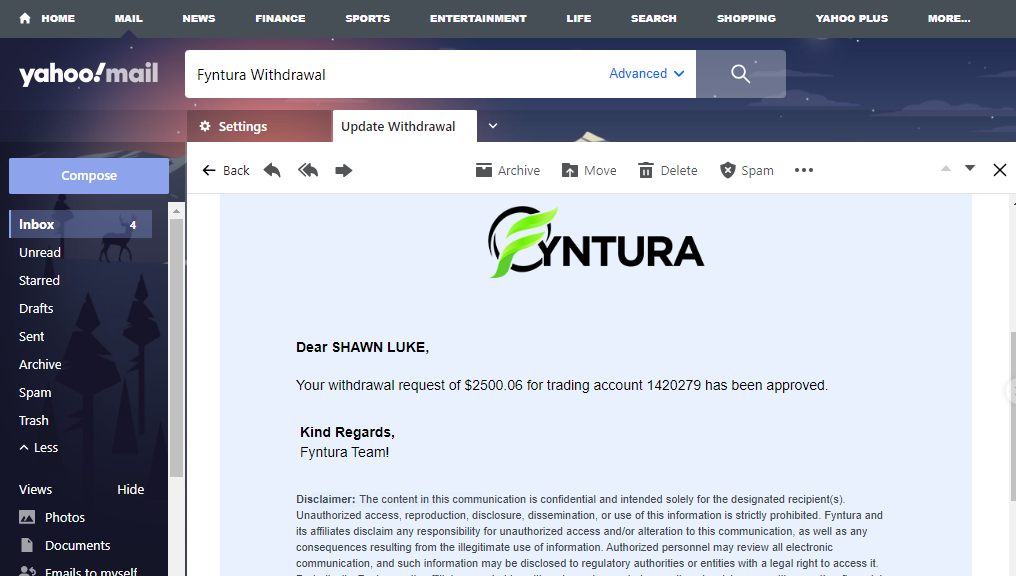Click the Move folder icon

pyautogui.click(x=570, y=170)
